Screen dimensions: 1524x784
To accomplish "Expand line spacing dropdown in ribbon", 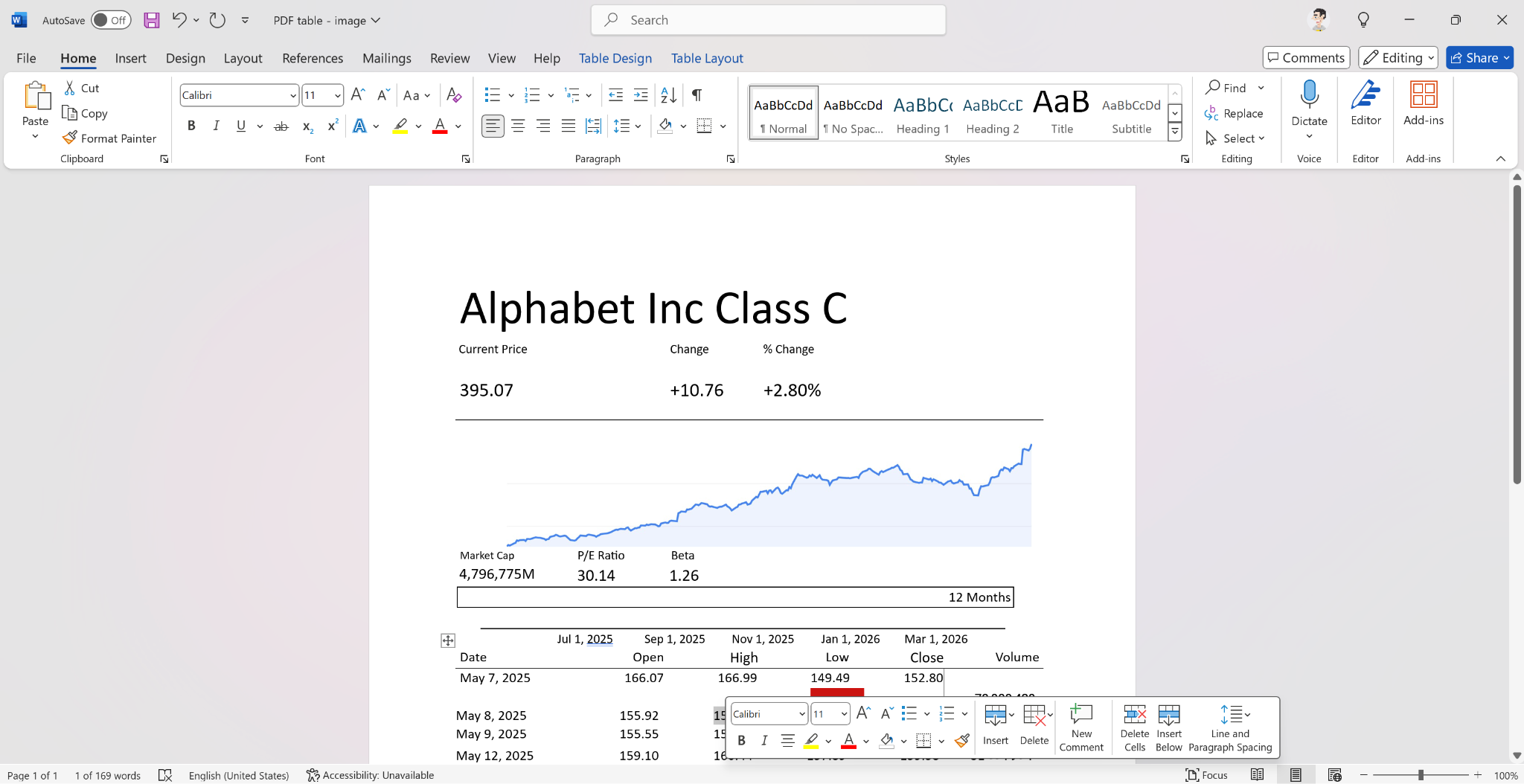I will [x=638, y=126].
